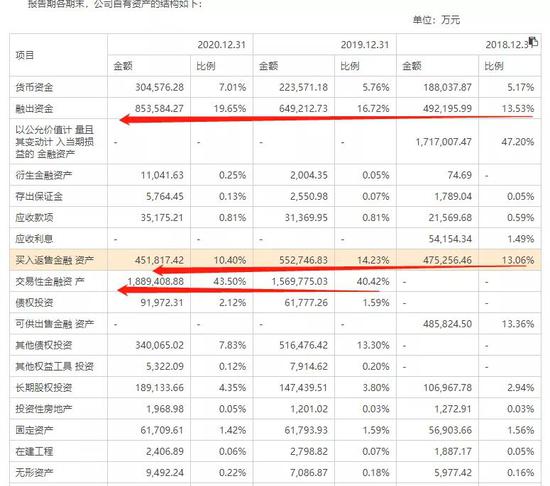This screenshot has height=486, width=550.
Task: Select the highlighted percentage 10.40%
Action: [230, 260]
